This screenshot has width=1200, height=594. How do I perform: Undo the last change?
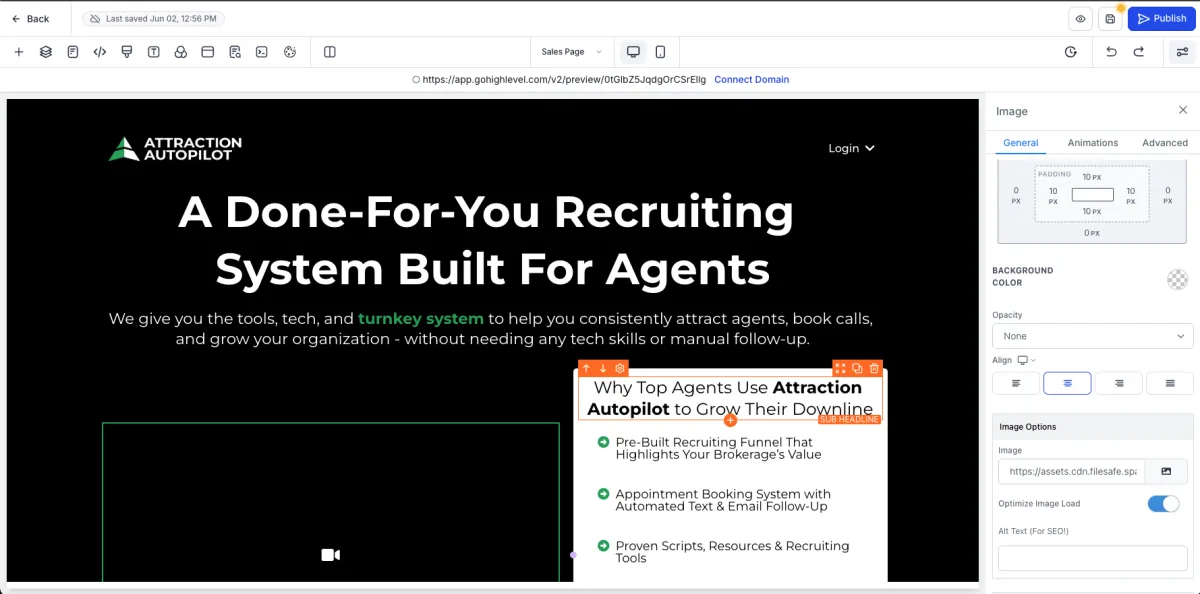[1111, 52]
